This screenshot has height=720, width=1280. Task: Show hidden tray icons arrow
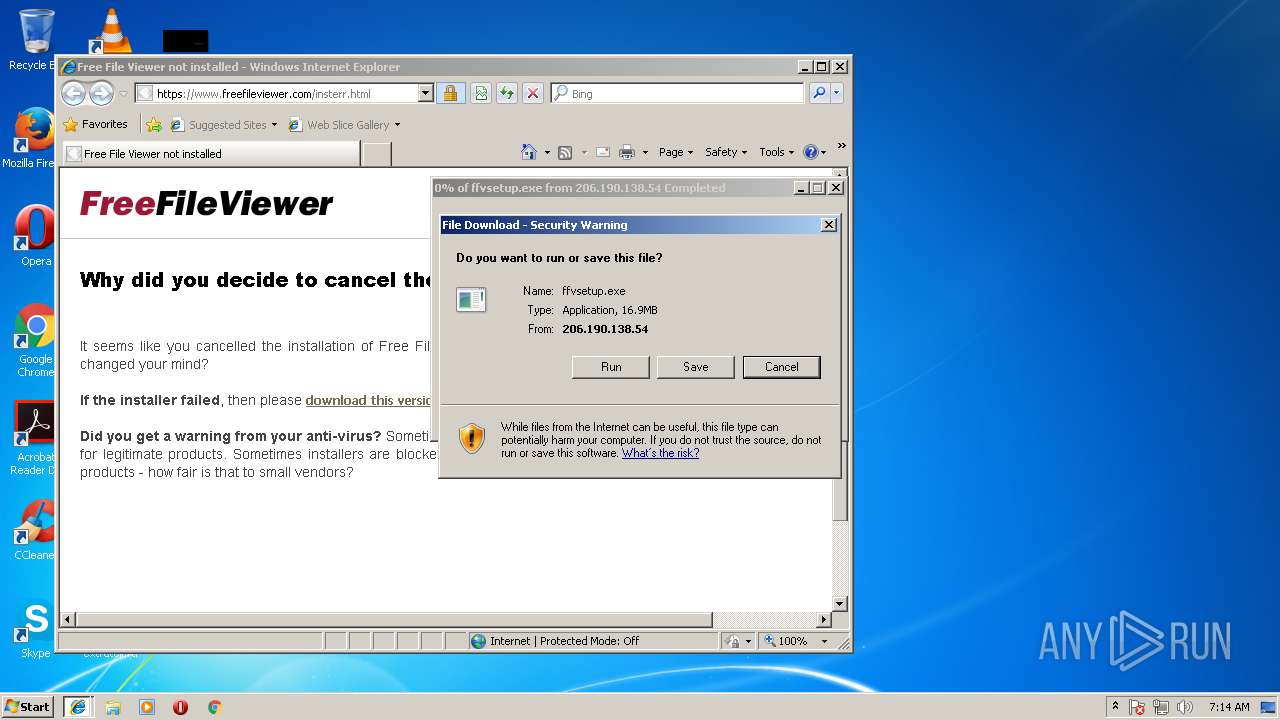pyautogui.click(x=1115, y=706)
